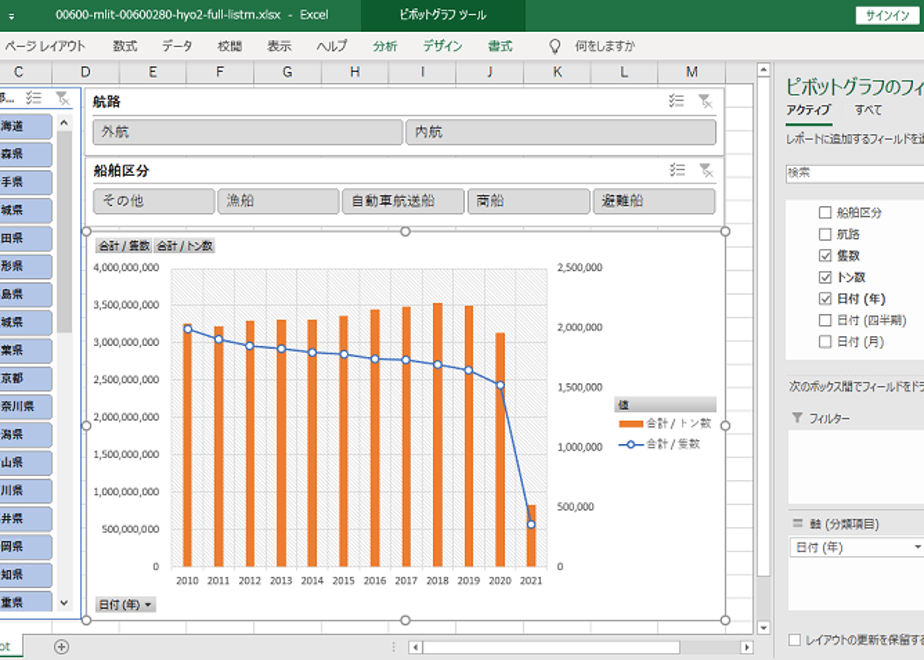924x660 pixels.
Task: Toggle the defer layout update checkbox
Action: (794, 639)
